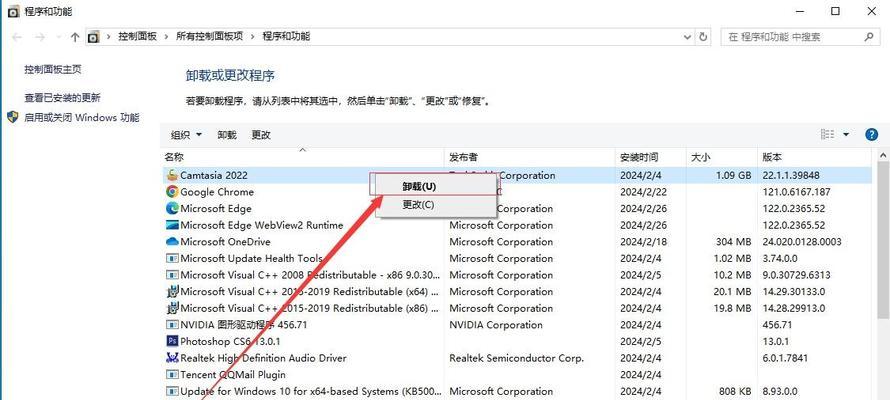Select the Google Chrome row name

217,192
